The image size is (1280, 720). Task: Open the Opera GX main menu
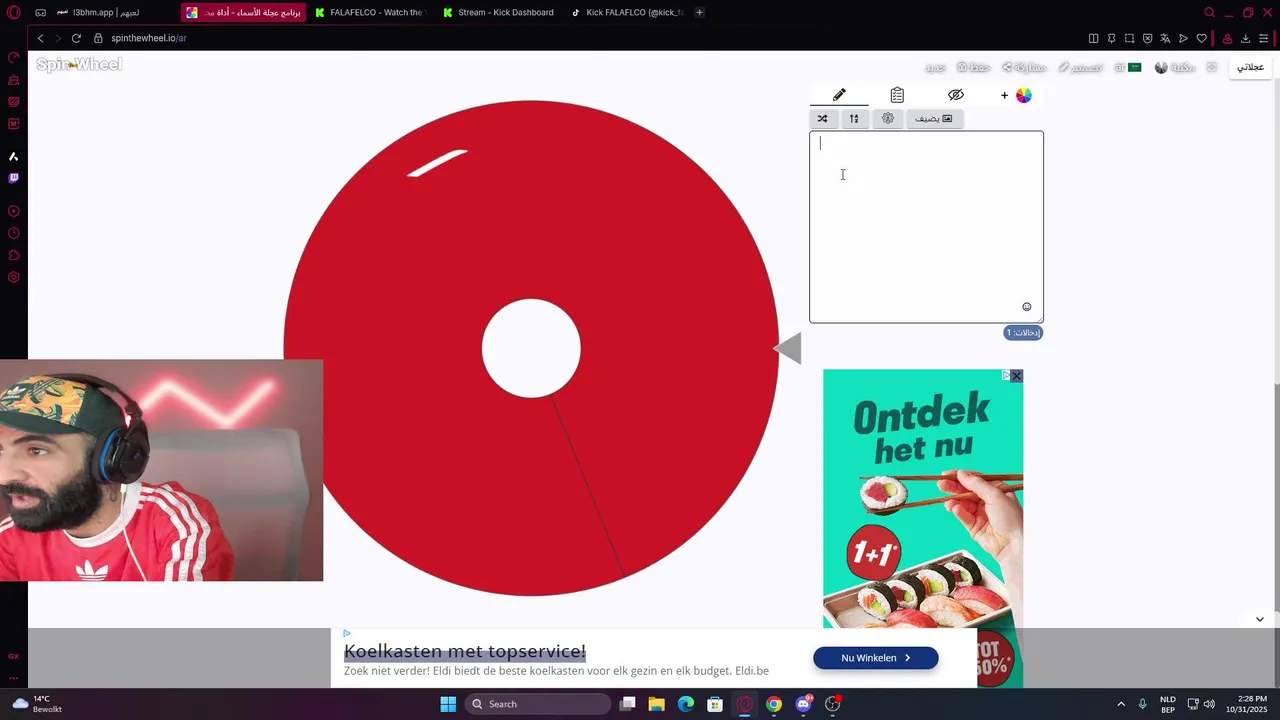(13, 12)
